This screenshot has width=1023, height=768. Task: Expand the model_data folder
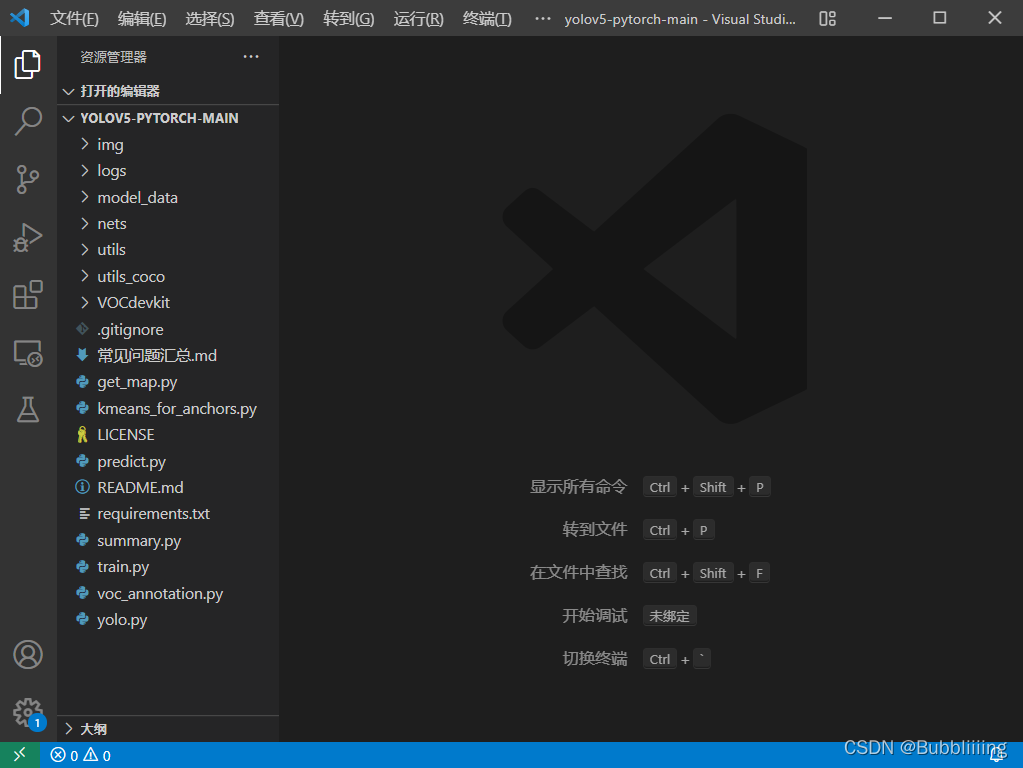coord(168,197)
